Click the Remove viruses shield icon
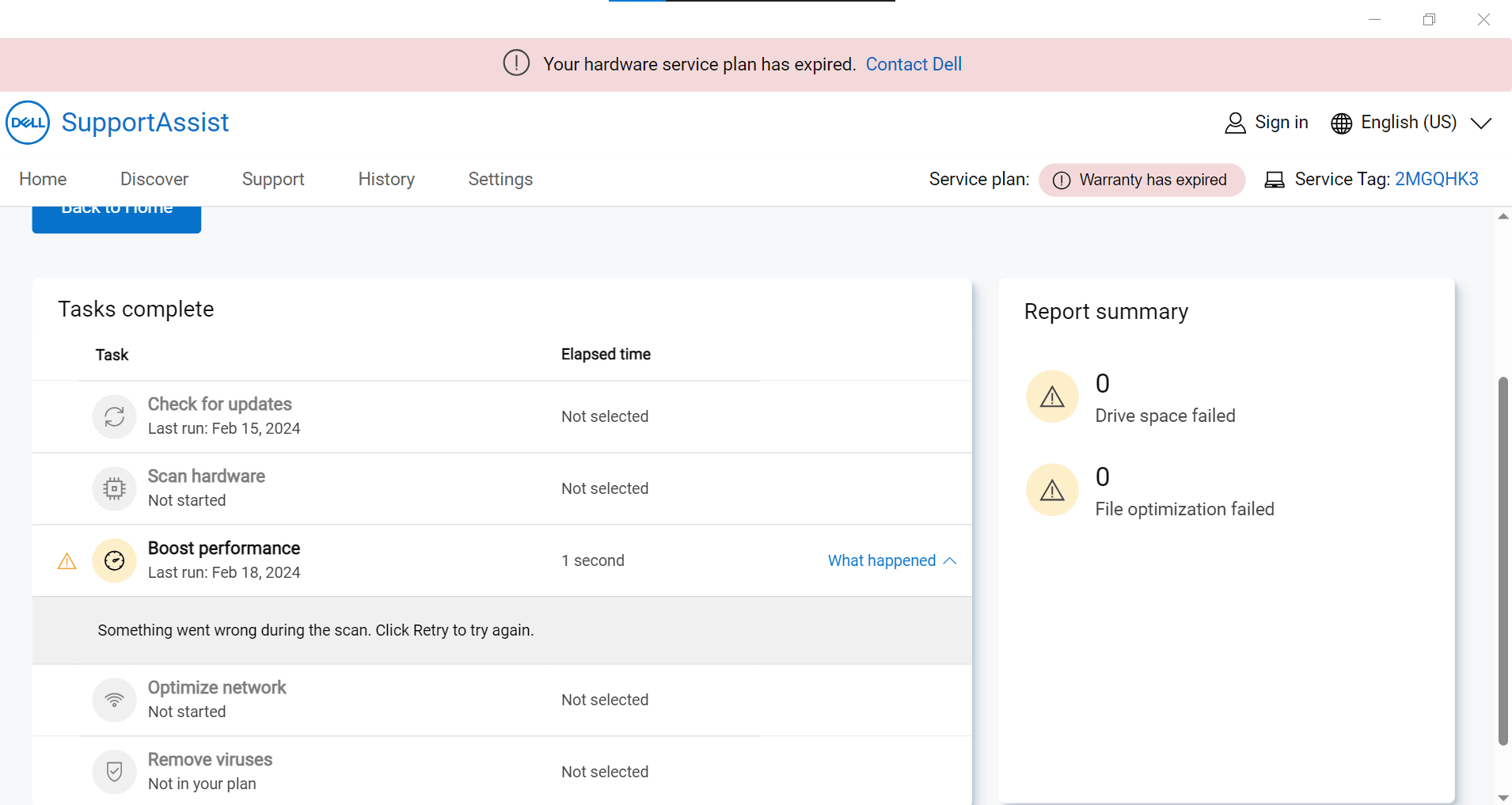The height and width of the screenshot is (805, 1512). [115, 771]
